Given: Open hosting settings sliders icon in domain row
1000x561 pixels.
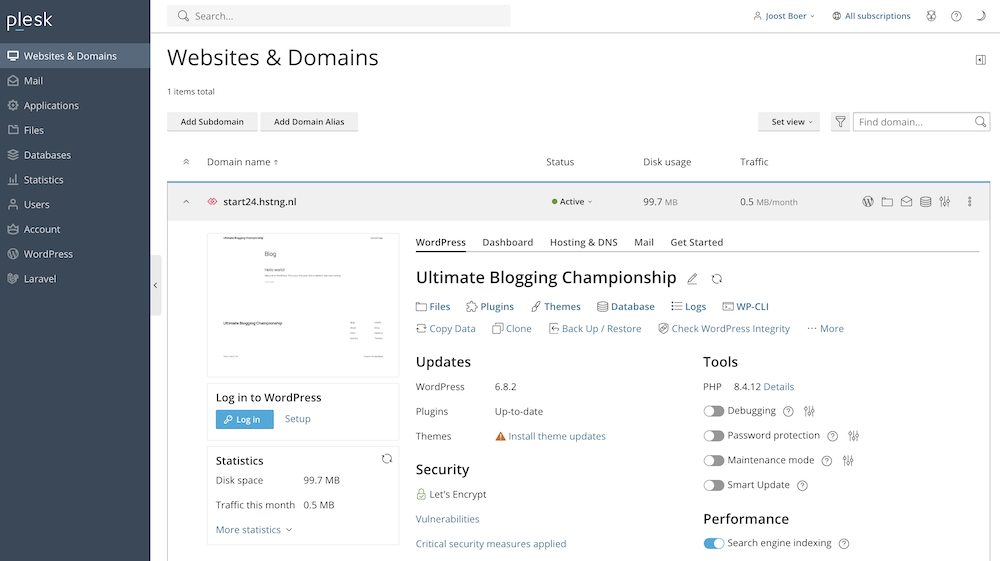Looking at the screenshot, I should (945, 201).
